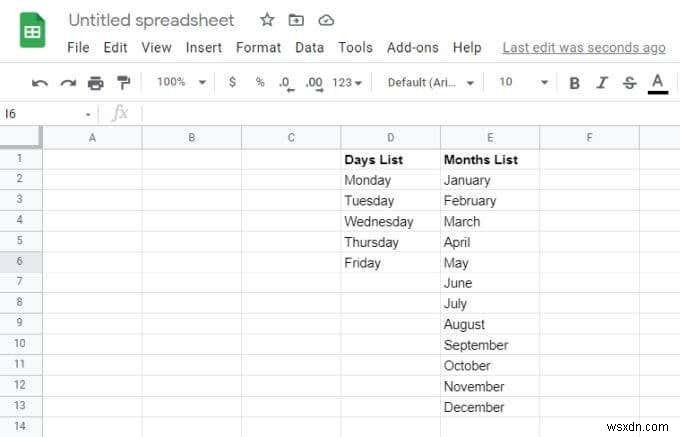Expand the Default font dropdown
The height and width of the screenshot is (437, 680).
coord(428,82)
